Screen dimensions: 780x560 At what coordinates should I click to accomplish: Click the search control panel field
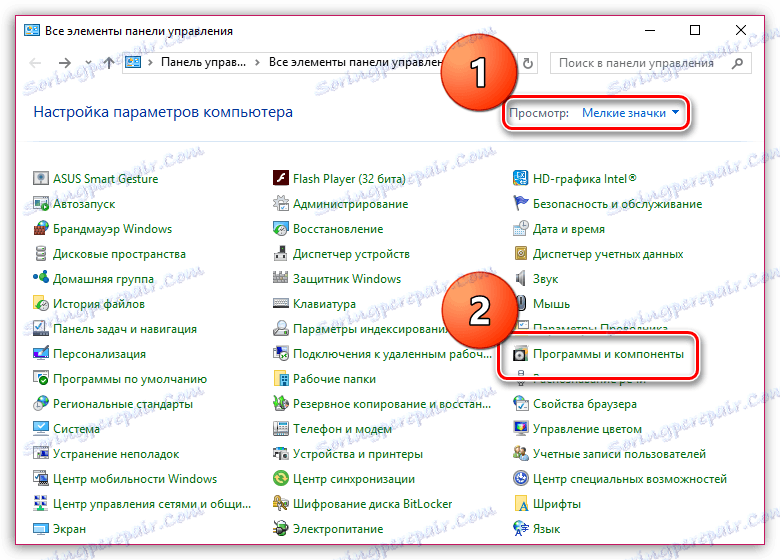tap(651, 63)
